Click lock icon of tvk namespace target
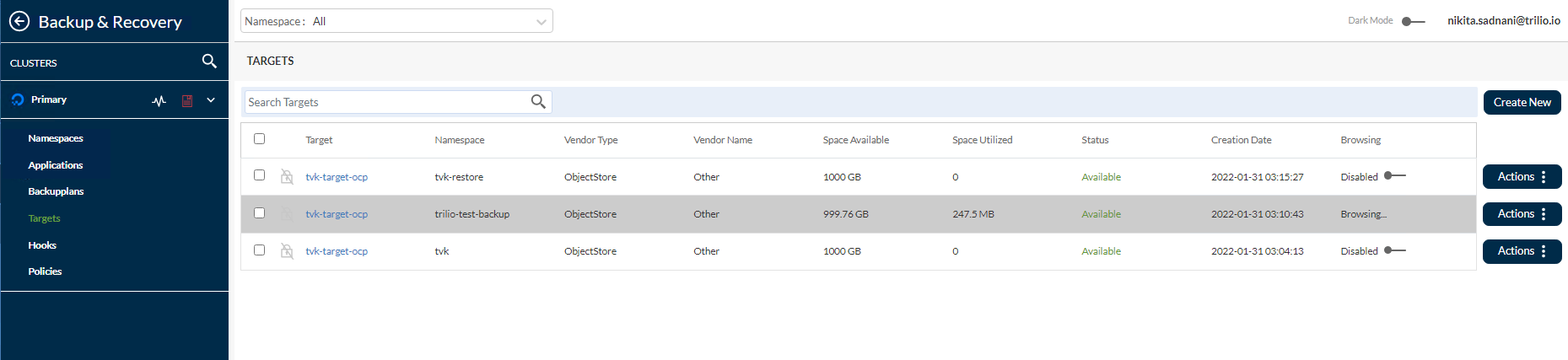Image resolution: width=1568 pixels, height=360 pixels. (x=287, y=250)
